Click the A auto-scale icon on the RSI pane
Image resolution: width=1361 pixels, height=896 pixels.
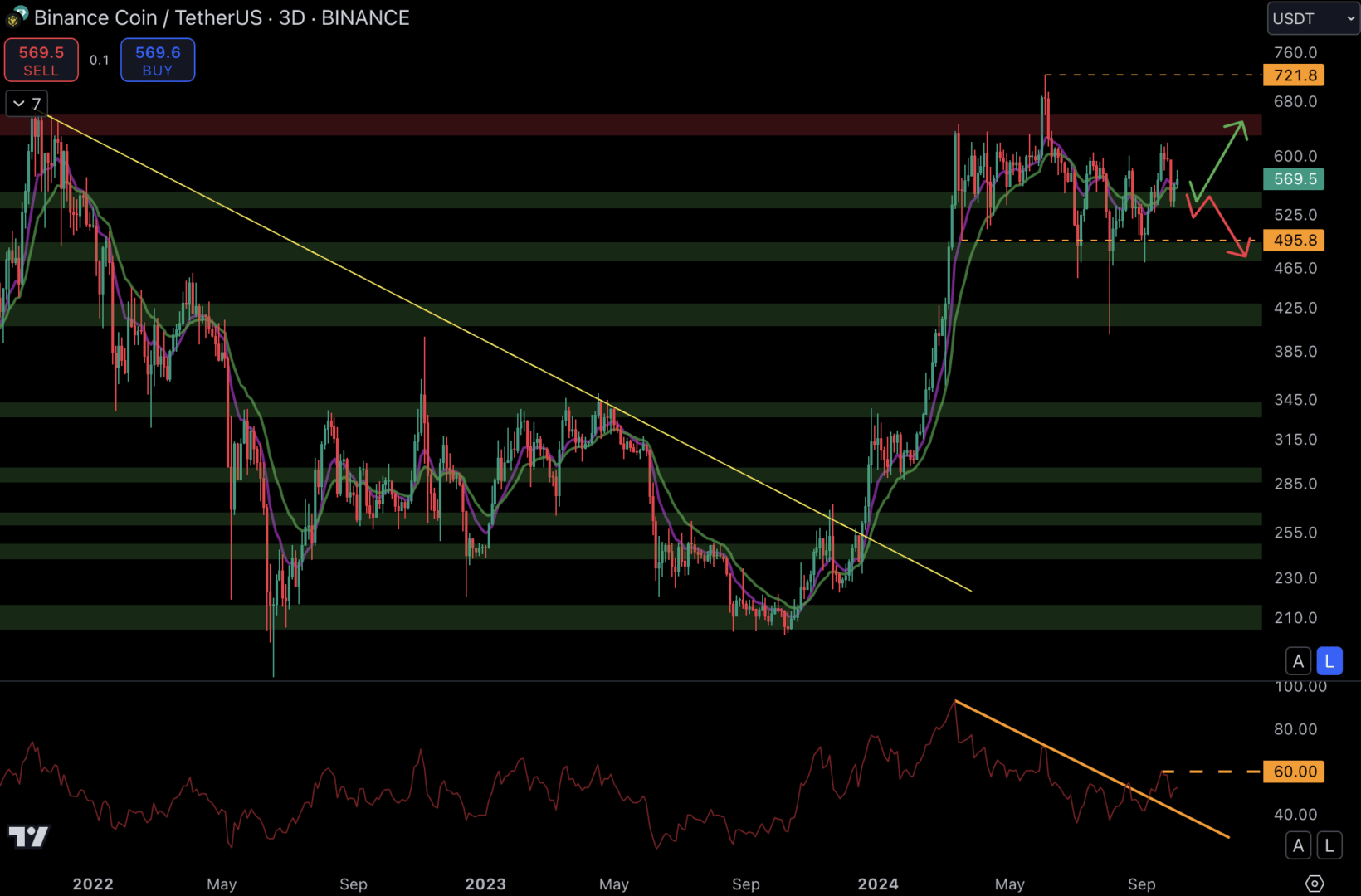click(1299, 845)
